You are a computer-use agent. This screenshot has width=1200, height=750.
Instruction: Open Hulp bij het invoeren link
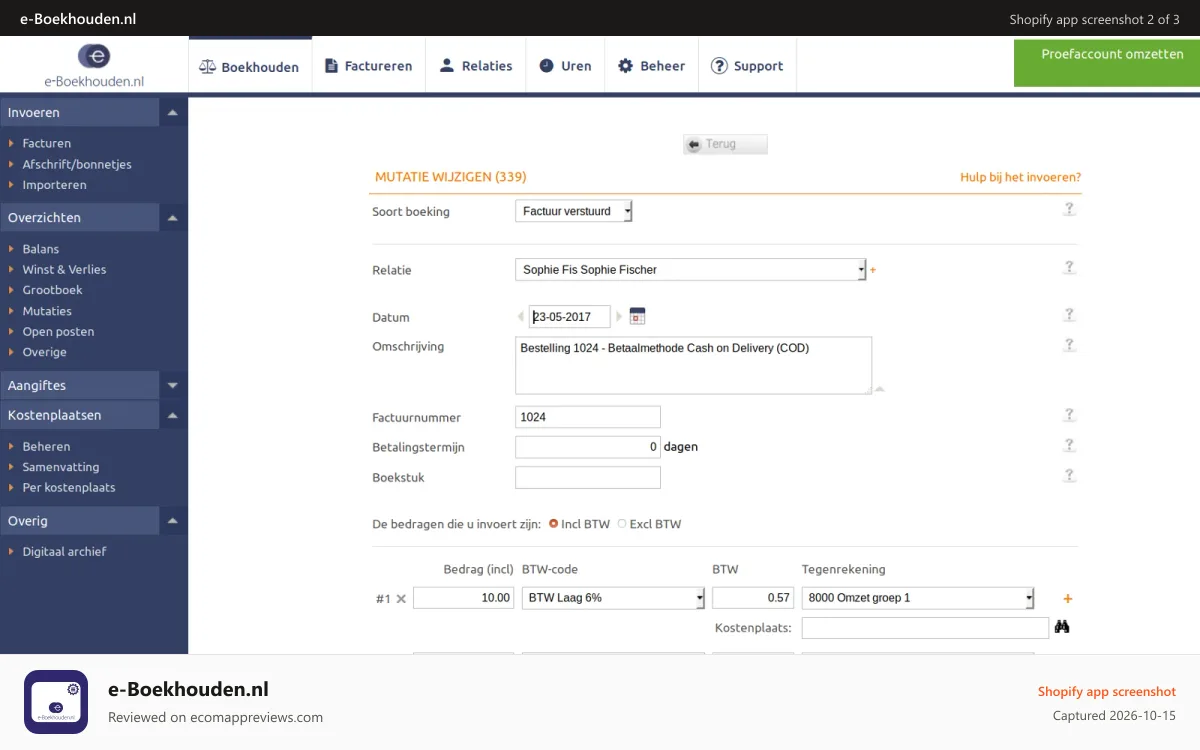1020,177
